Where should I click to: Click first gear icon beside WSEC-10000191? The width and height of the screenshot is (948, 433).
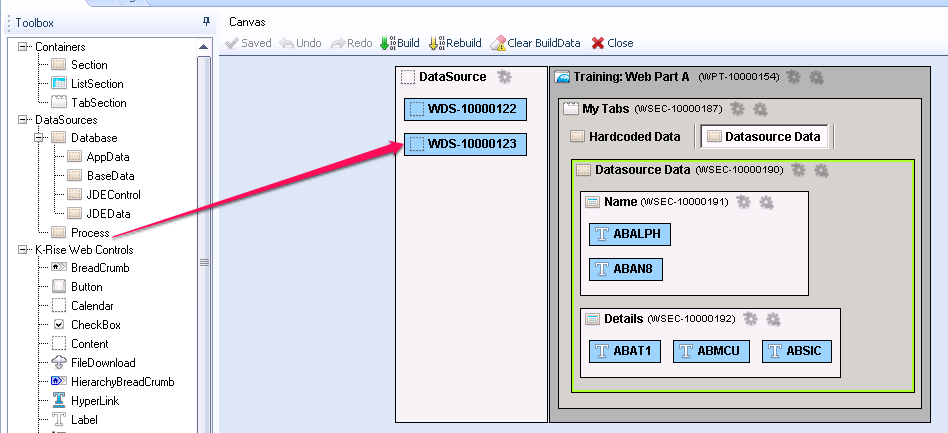point(743,202)
